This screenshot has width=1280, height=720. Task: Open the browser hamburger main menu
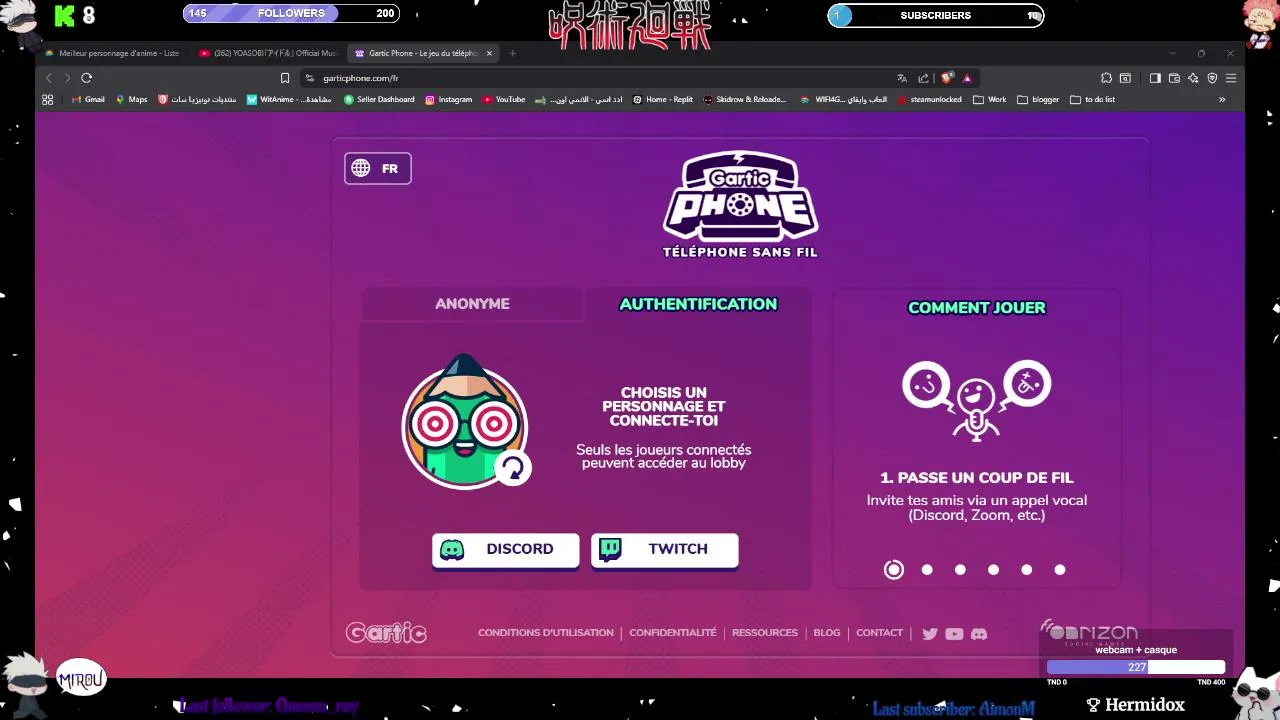pyautogui.click(x=1231, y=78)
